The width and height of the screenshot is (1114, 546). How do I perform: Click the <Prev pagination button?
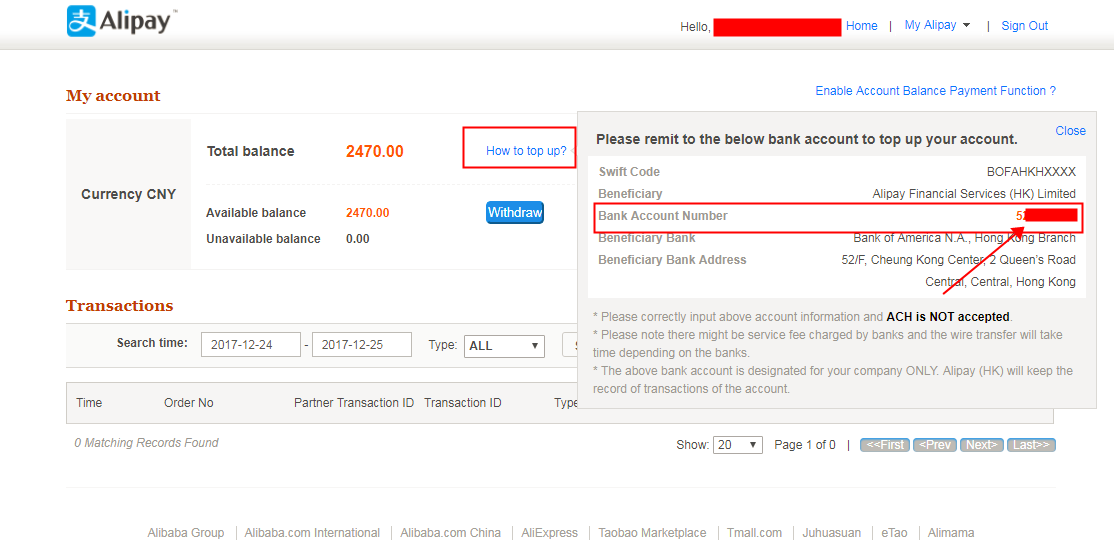pos(935,445)
